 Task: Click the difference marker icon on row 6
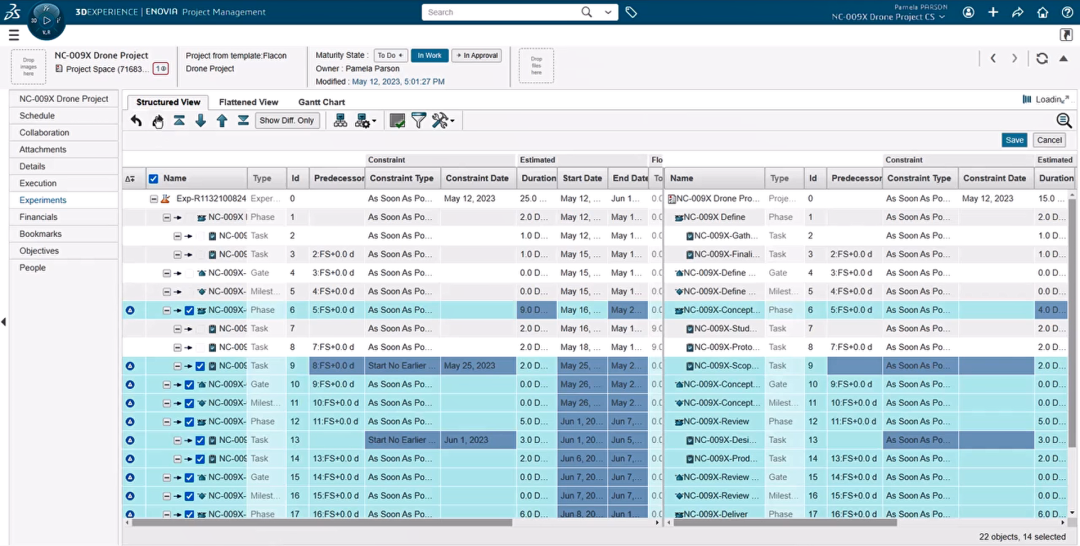[130, 310]
